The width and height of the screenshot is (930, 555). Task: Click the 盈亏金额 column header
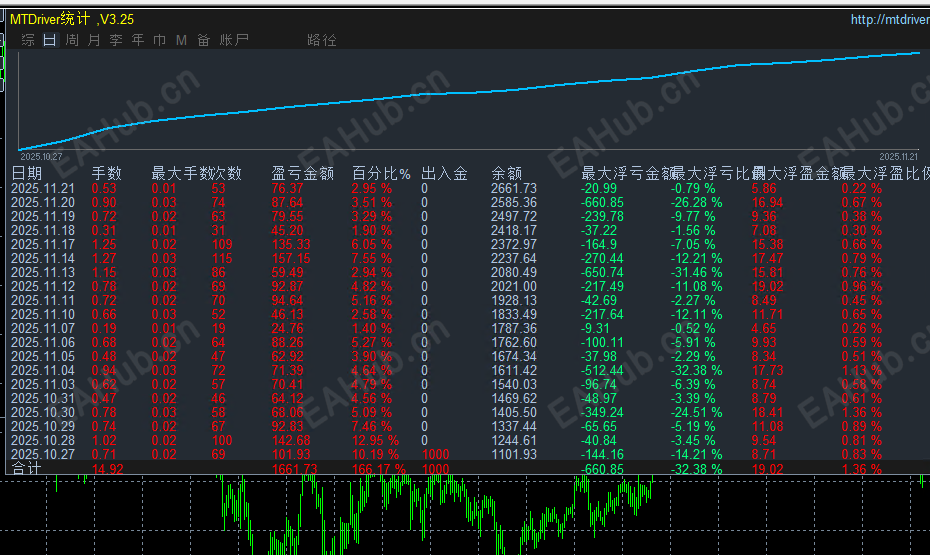tap(302, 173)
